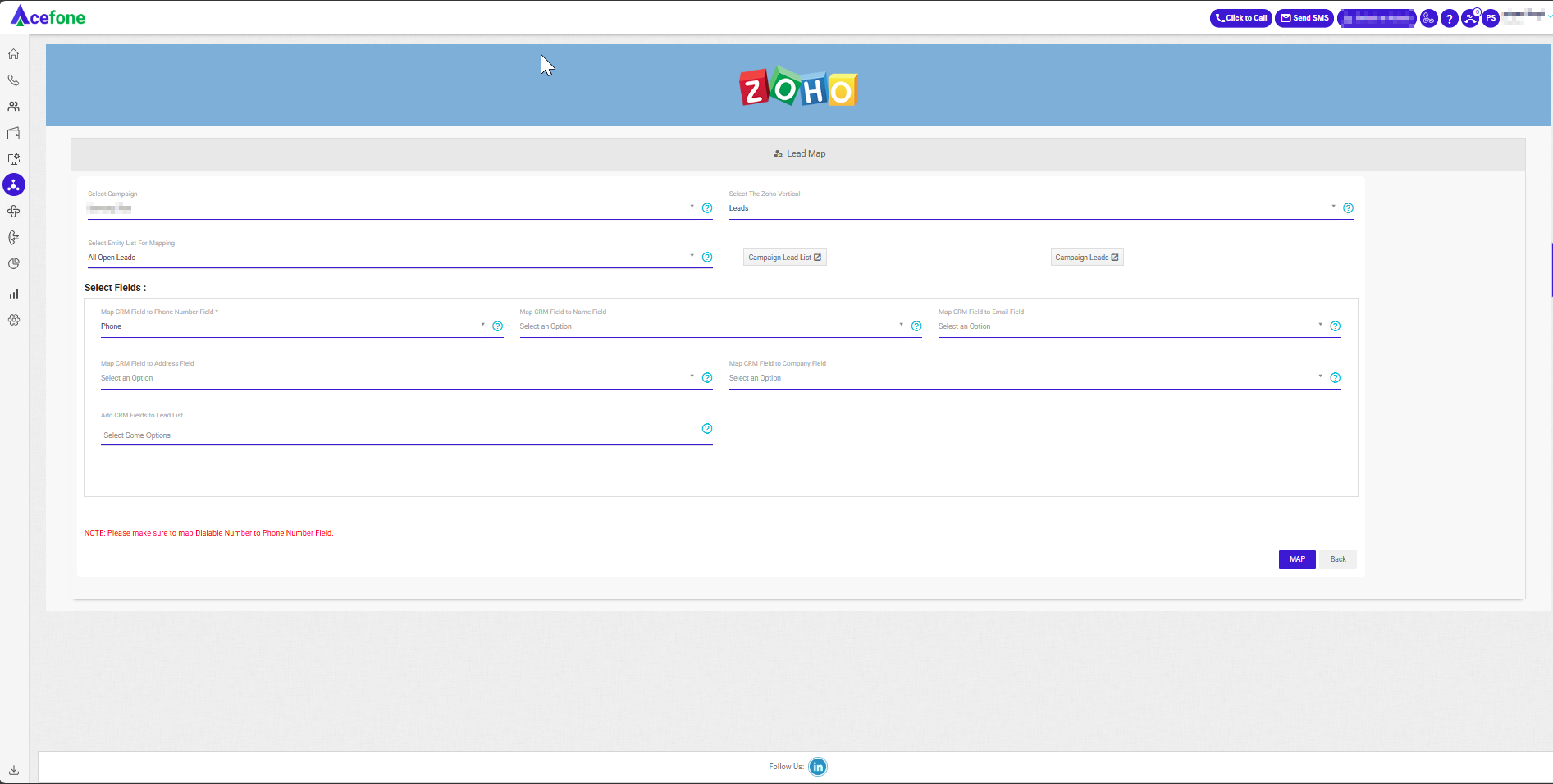Click the Send SMS button
Viewport: 1553px width, 784px height.
tap(1304, 18)
